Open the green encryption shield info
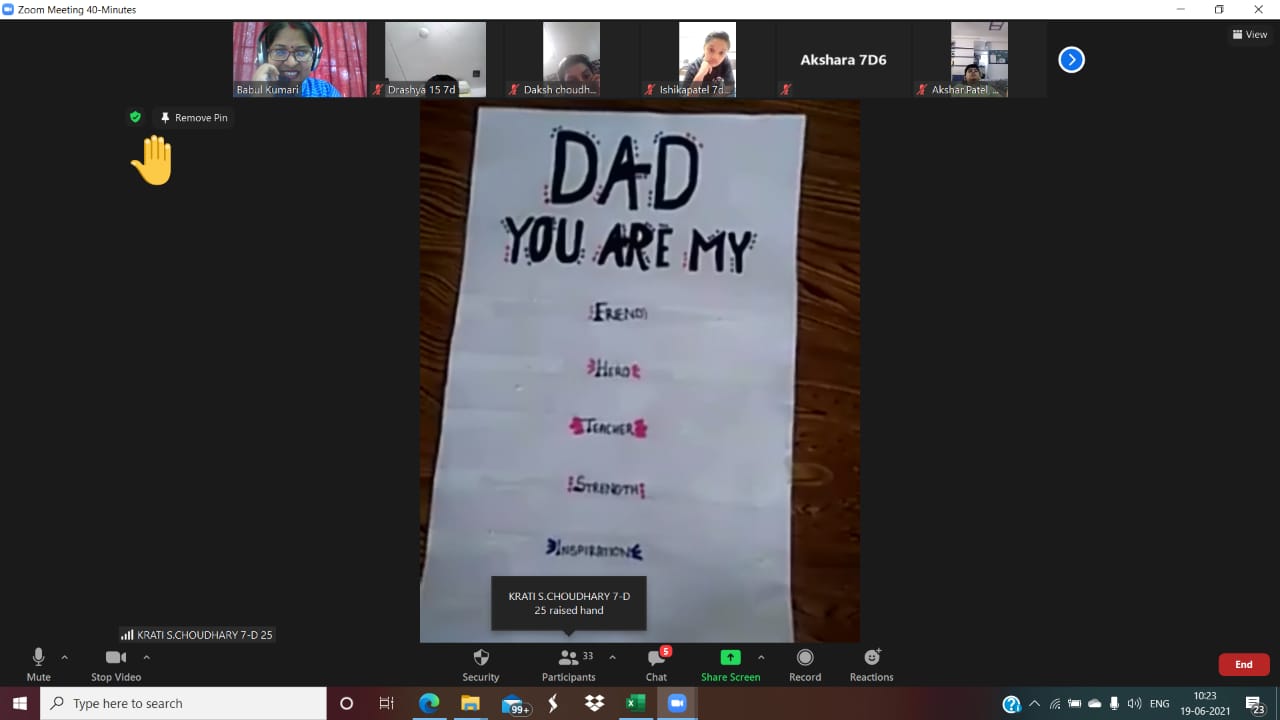 click(135, 117)
